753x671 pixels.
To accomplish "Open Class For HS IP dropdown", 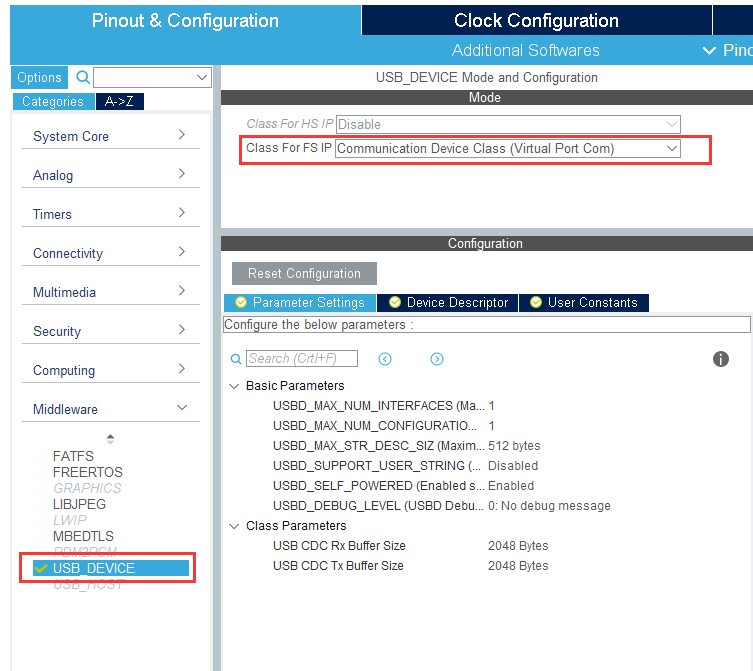I will pyautogui.click(x=508, y=124).
